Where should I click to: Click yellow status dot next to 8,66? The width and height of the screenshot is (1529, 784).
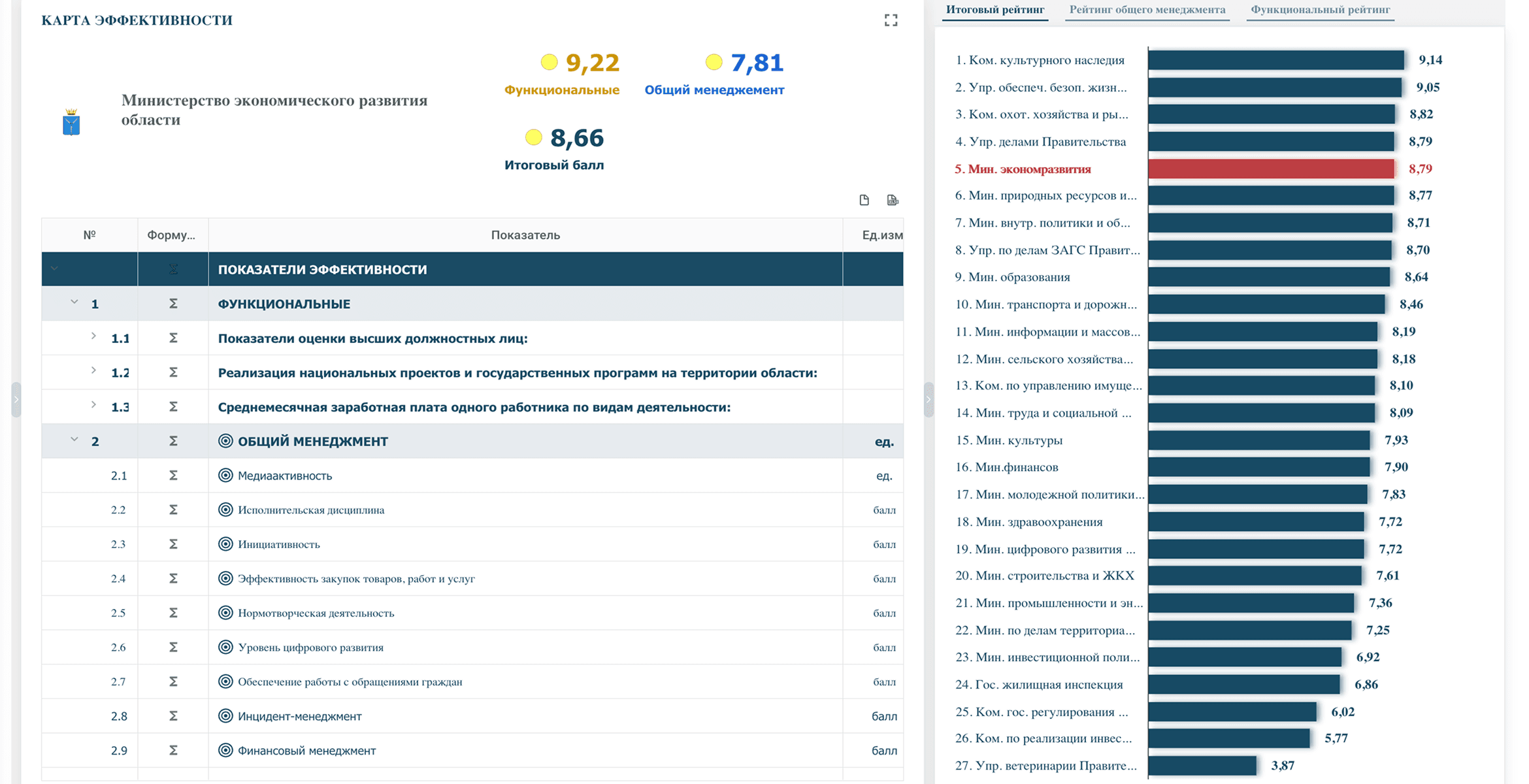(533, 137)
